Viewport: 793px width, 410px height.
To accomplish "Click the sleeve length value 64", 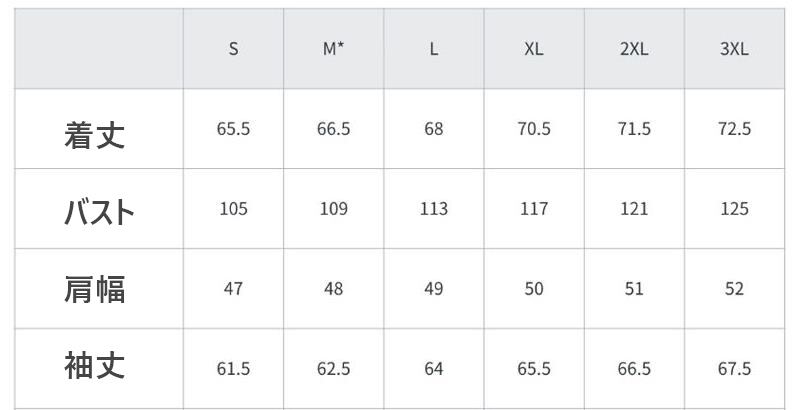I will pyautogui.click(x=434, y=369).
